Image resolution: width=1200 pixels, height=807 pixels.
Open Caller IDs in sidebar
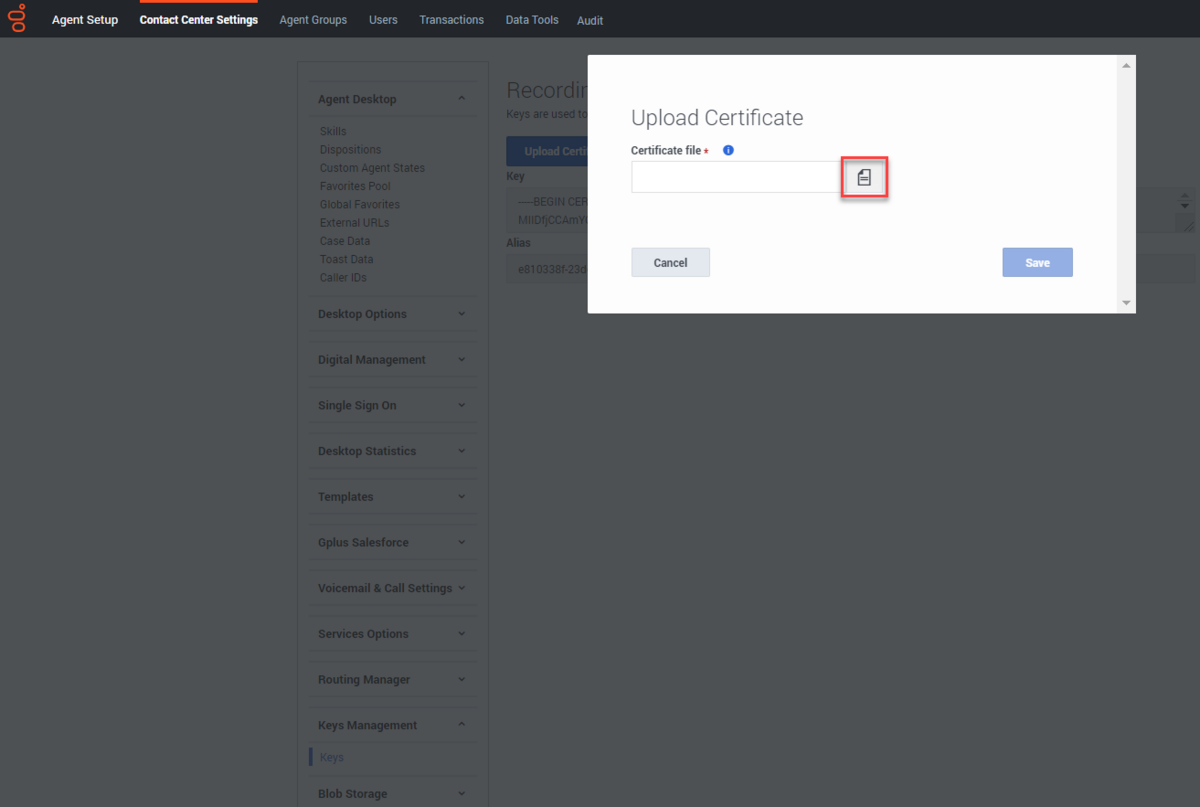point(343,277)
